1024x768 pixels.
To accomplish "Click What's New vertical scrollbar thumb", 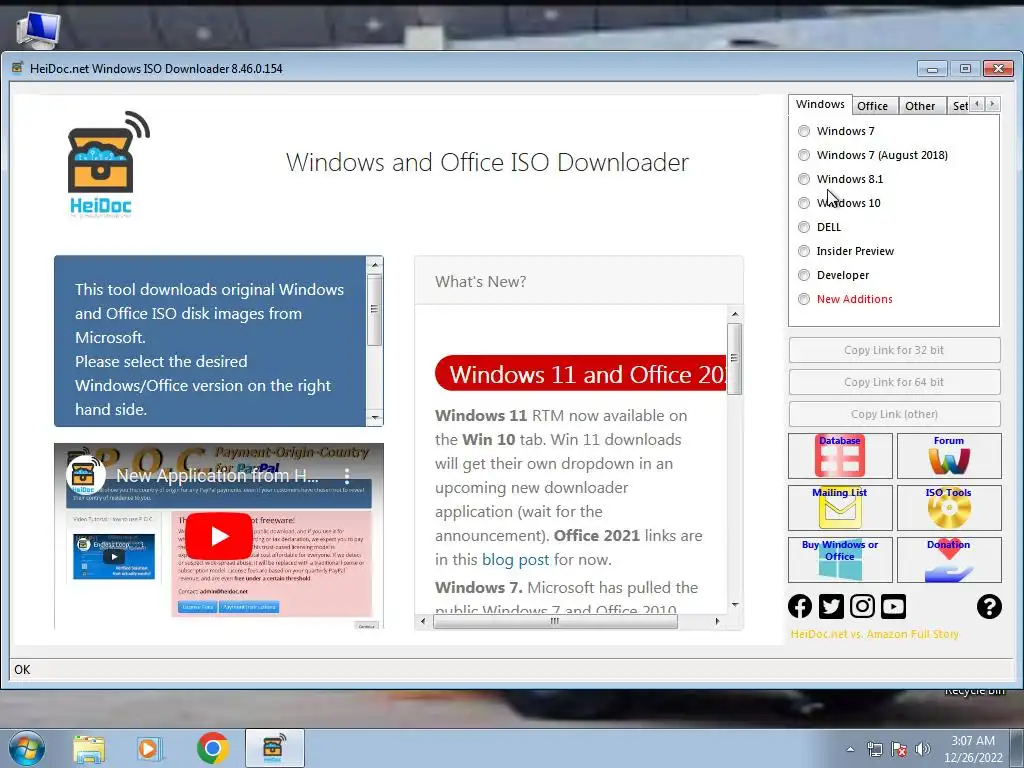I will [735, 359].
